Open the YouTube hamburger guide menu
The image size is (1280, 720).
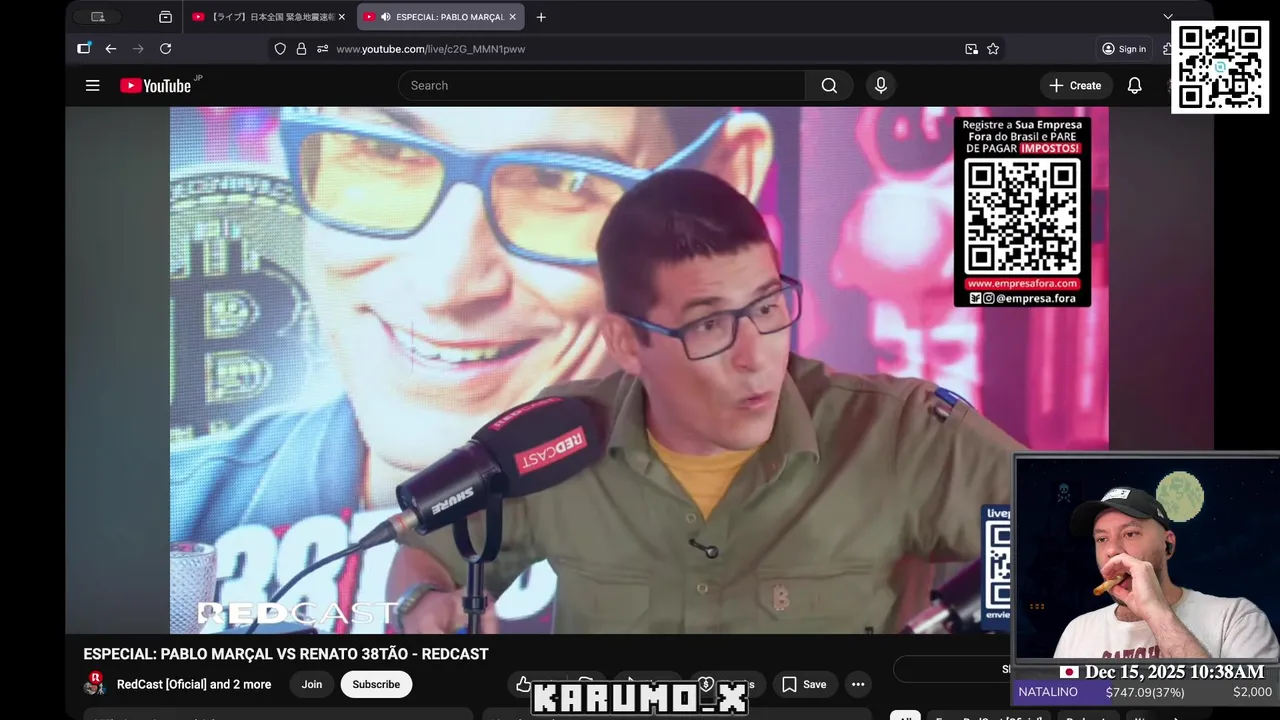pos(92,85)
